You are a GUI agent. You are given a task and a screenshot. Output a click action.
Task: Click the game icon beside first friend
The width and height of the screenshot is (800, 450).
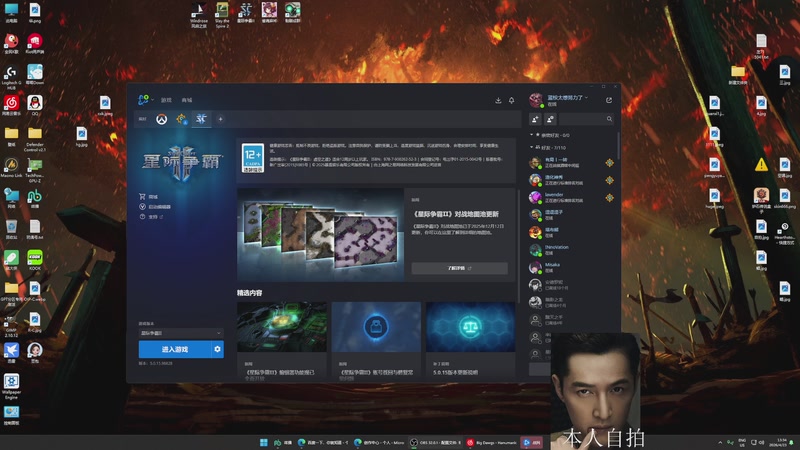click(609, 163)
